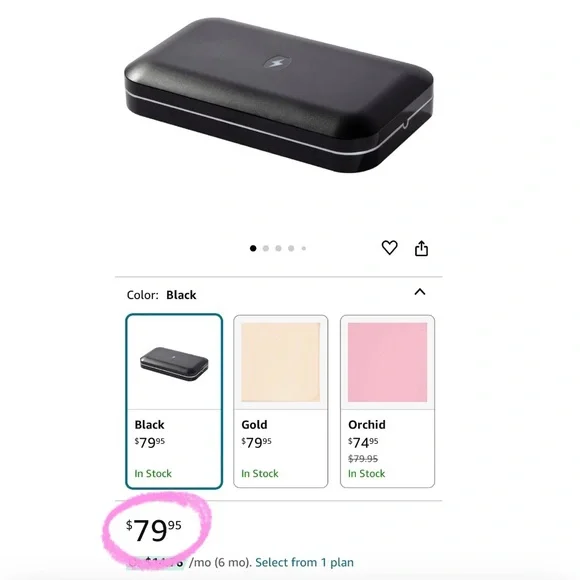Jump to third image carousel dot
The height and width of the screenshot is (580, 580).
(x=278, y=248)
